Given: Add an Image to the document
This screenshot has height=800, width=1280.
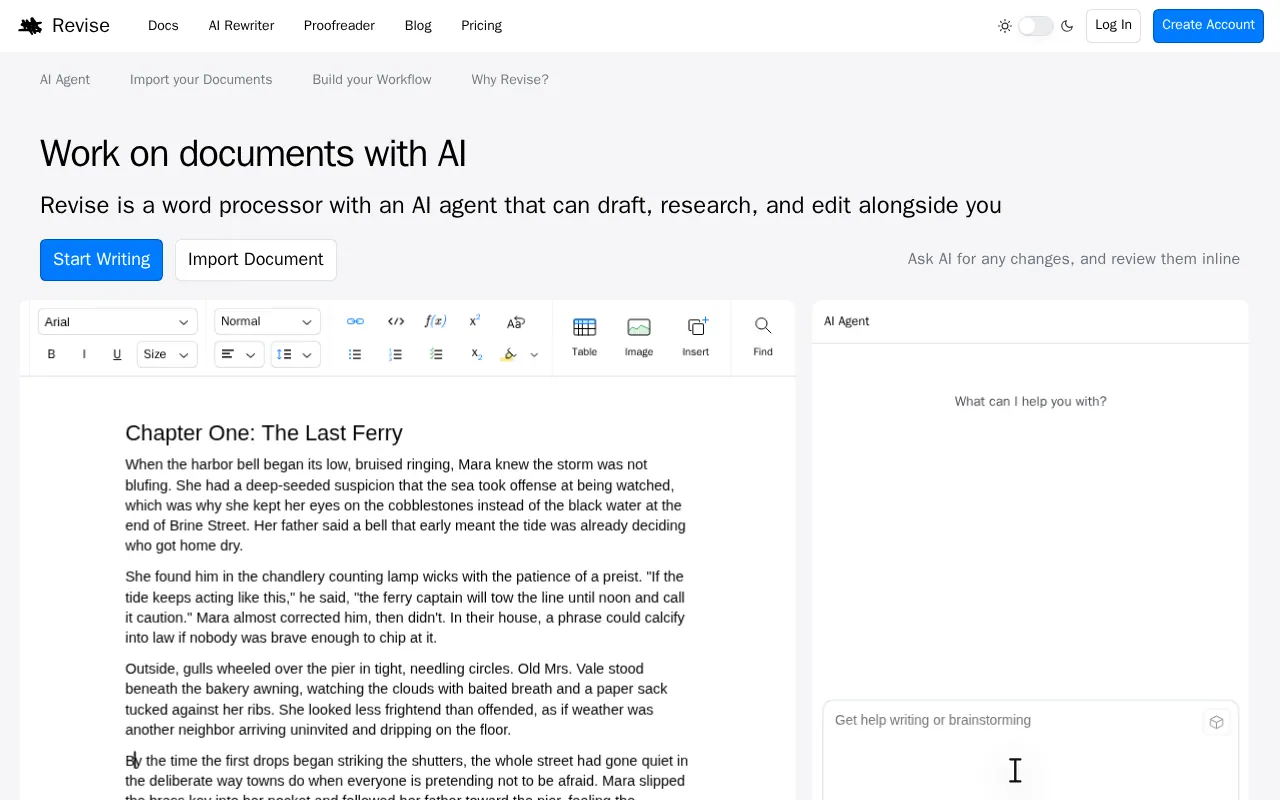Looking at the screenshot, I should (639, 337).
